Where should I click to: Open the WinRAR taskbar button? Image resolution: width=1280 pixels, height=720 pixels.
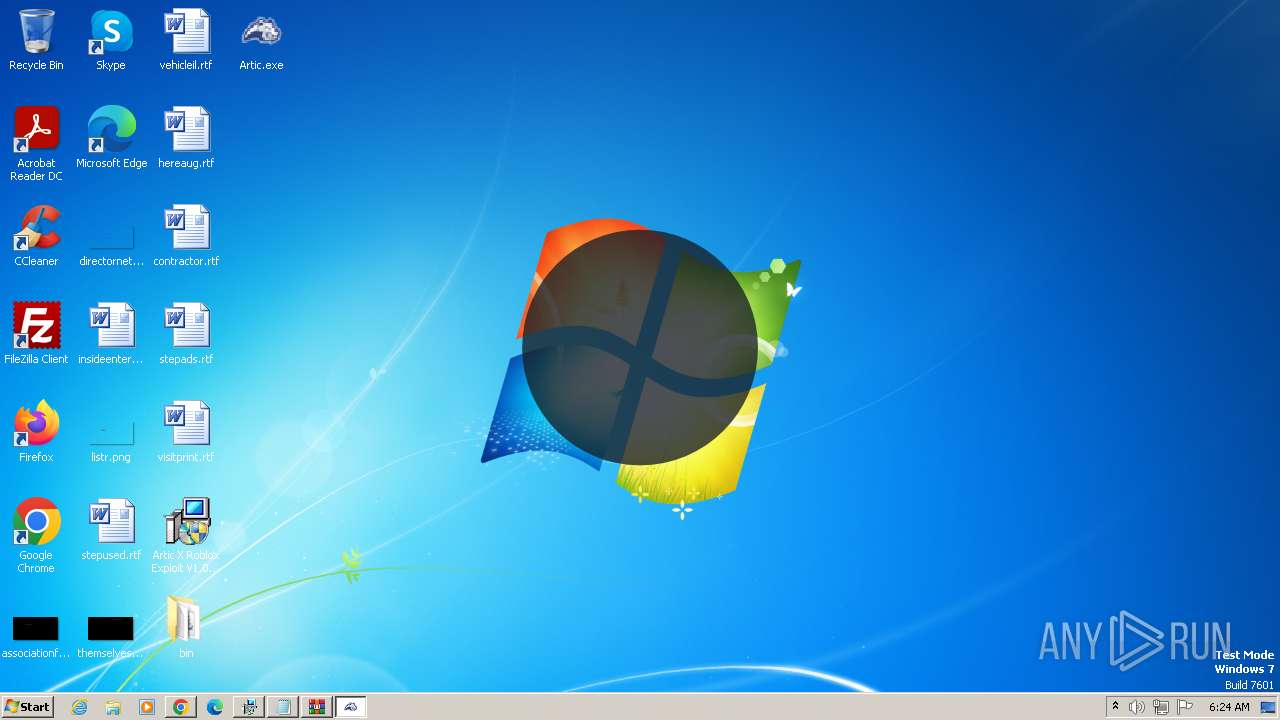tap(317, 707)
